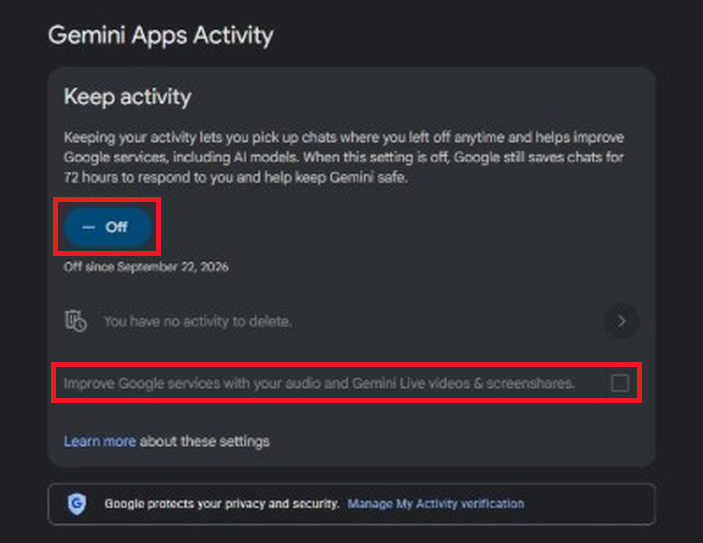
Task: Select 'You have no activity to delete' text
Action: pyautogui.click(x=198, y=321)
